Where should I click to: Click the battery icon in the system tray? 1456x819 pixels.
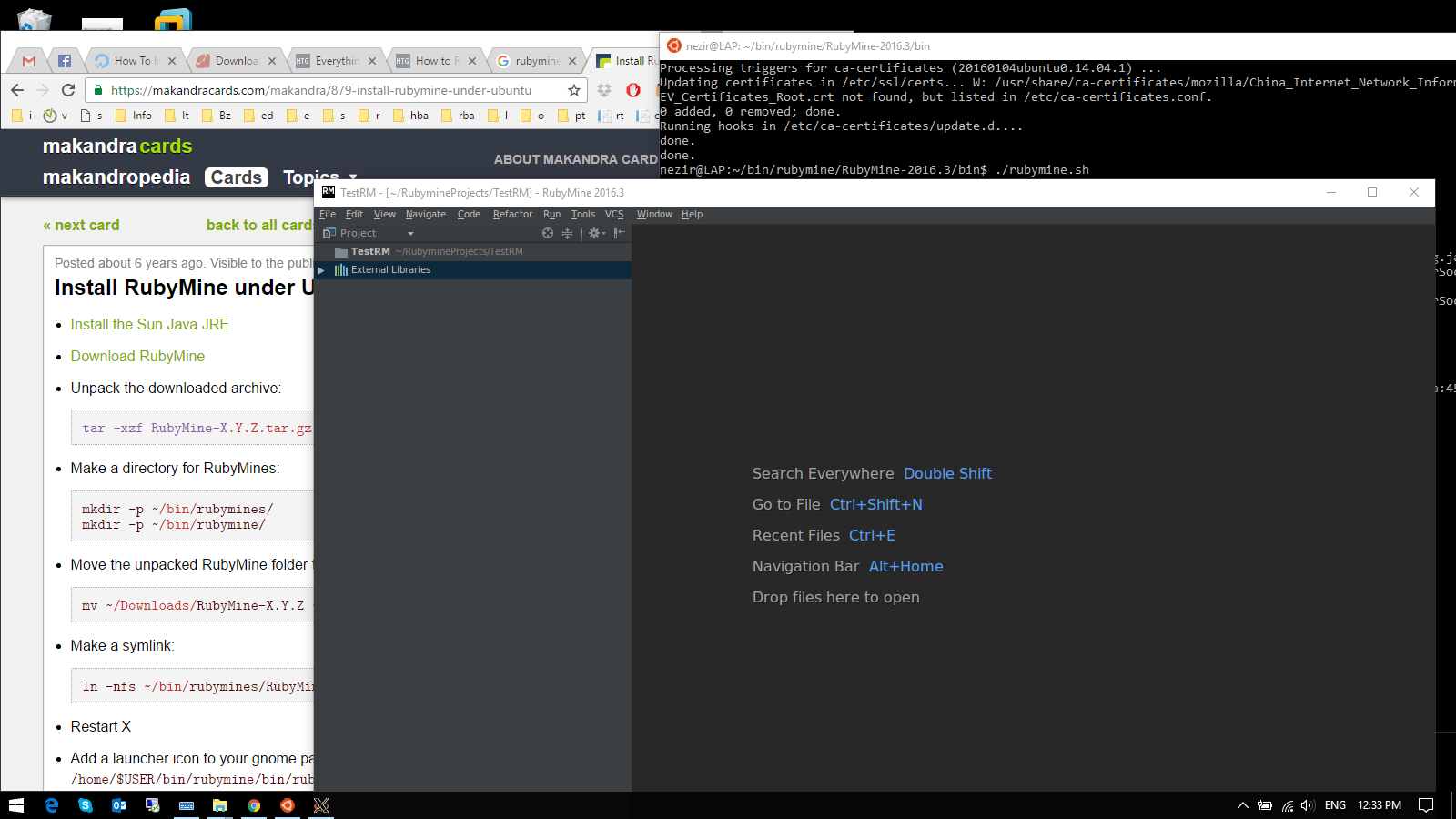[1265, 805]
